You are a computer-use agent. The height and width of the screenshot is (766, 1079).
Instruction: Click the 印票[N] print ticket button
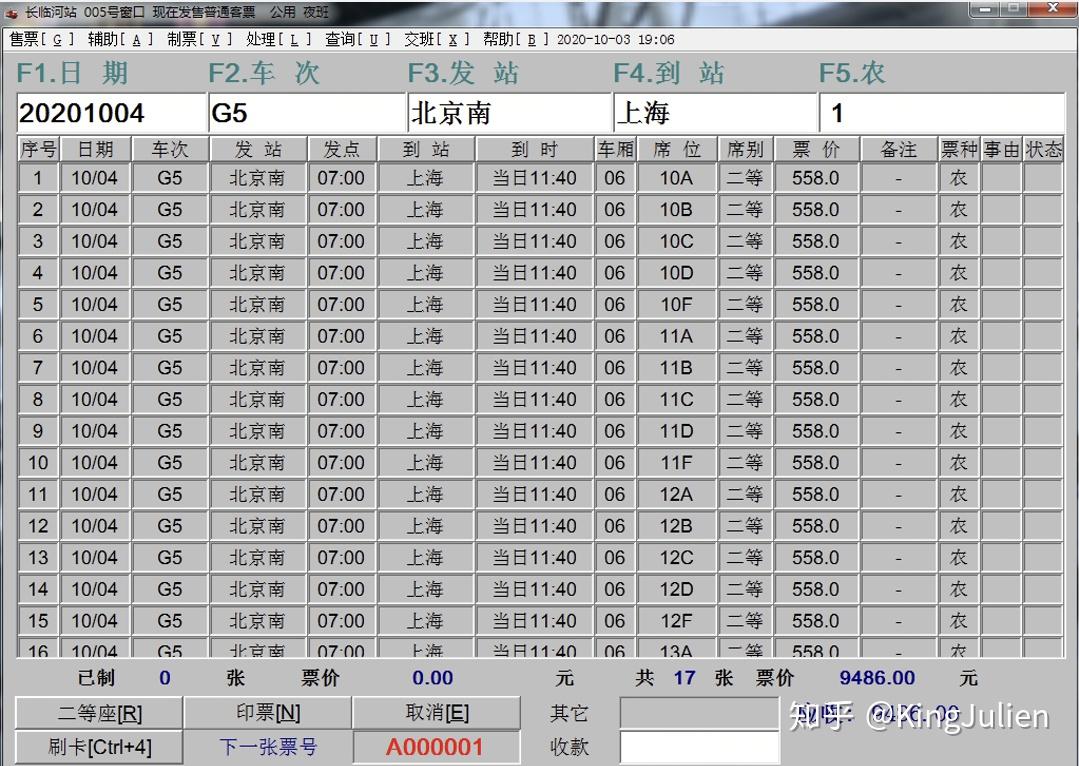tap(268, 713)
